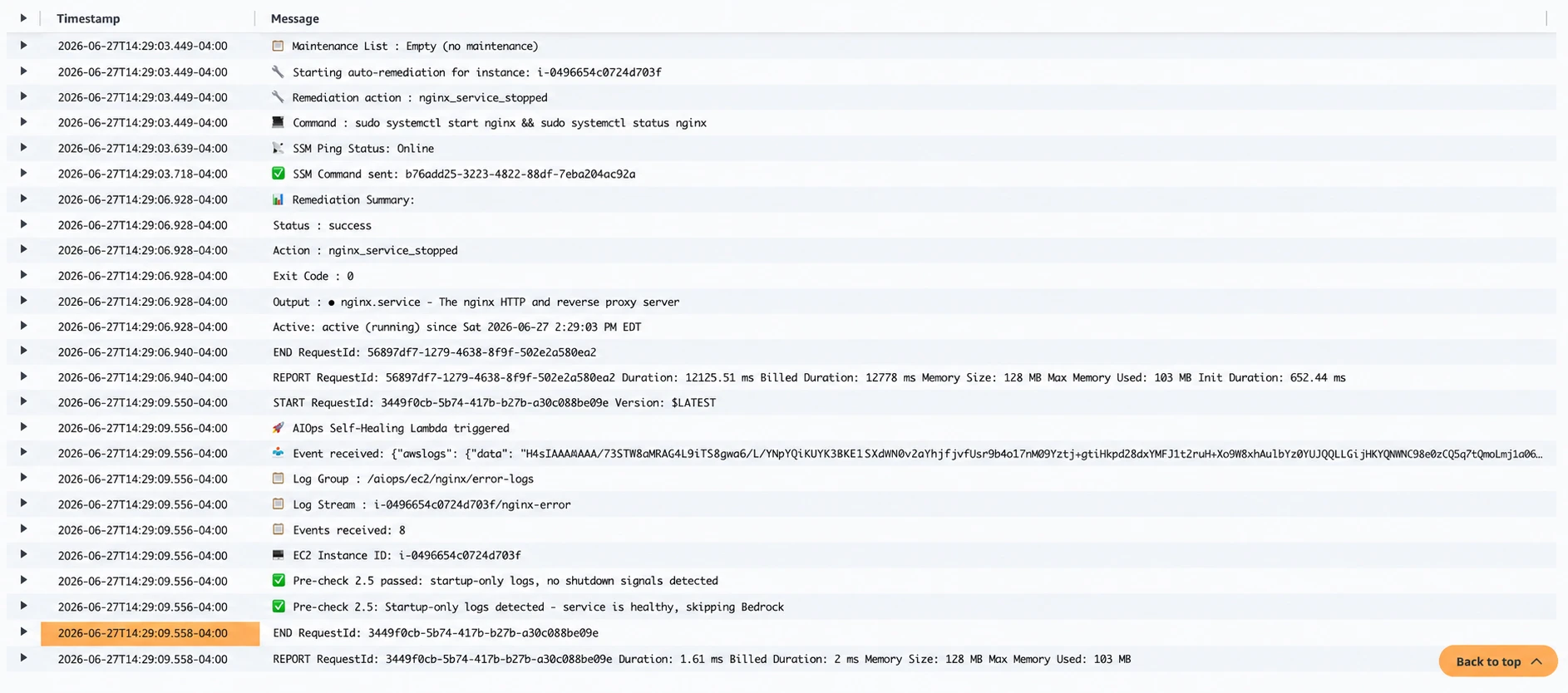Expand the REPORT row with Duration 1.61 ms
The image size is (1568, 693).
tap(23, 658)
